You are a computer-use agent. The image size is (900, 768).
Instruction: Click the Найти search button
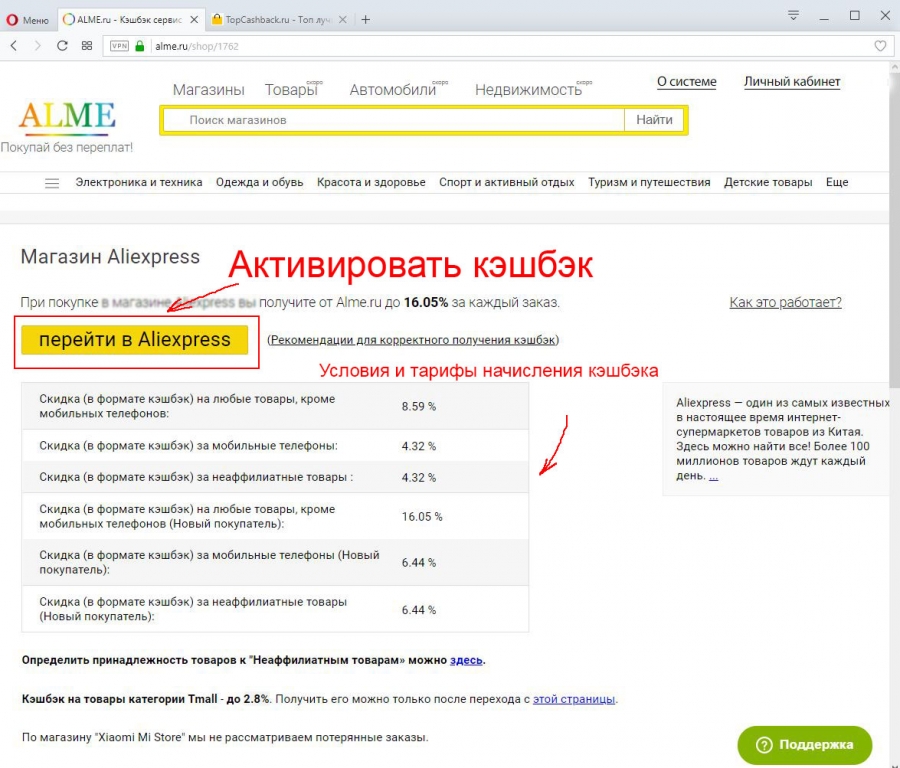click(654, 120)
